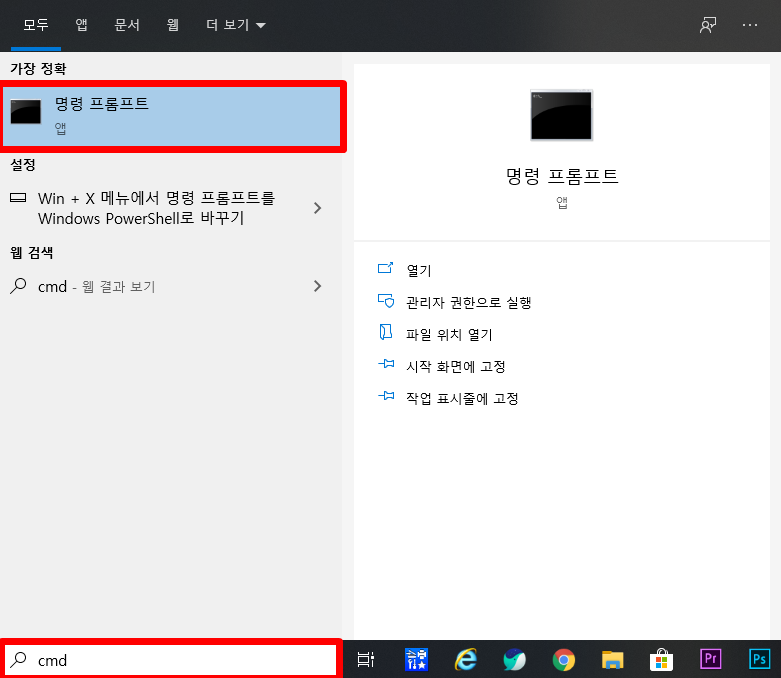Screen dimensions: 781x678
Task: Expand the 더 보기 dropdown
Action: (x=236, y=25)
